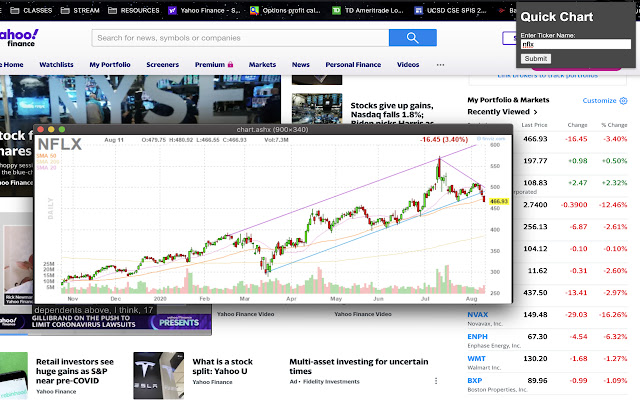Open the Finance Home tab
The width and height of the screenshot is (640, 400).
pyautogui.click(x=12, y=64)
